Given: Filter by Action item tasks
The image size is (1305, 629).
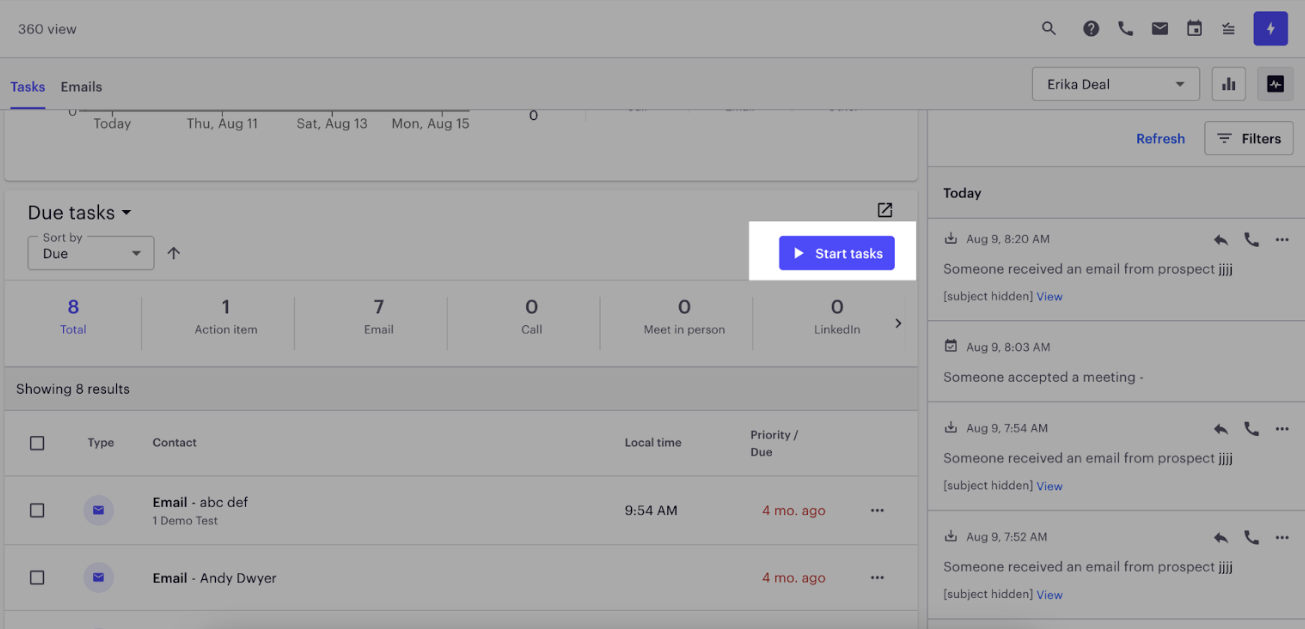Looking at the screenshot, I should click(226, 316).
